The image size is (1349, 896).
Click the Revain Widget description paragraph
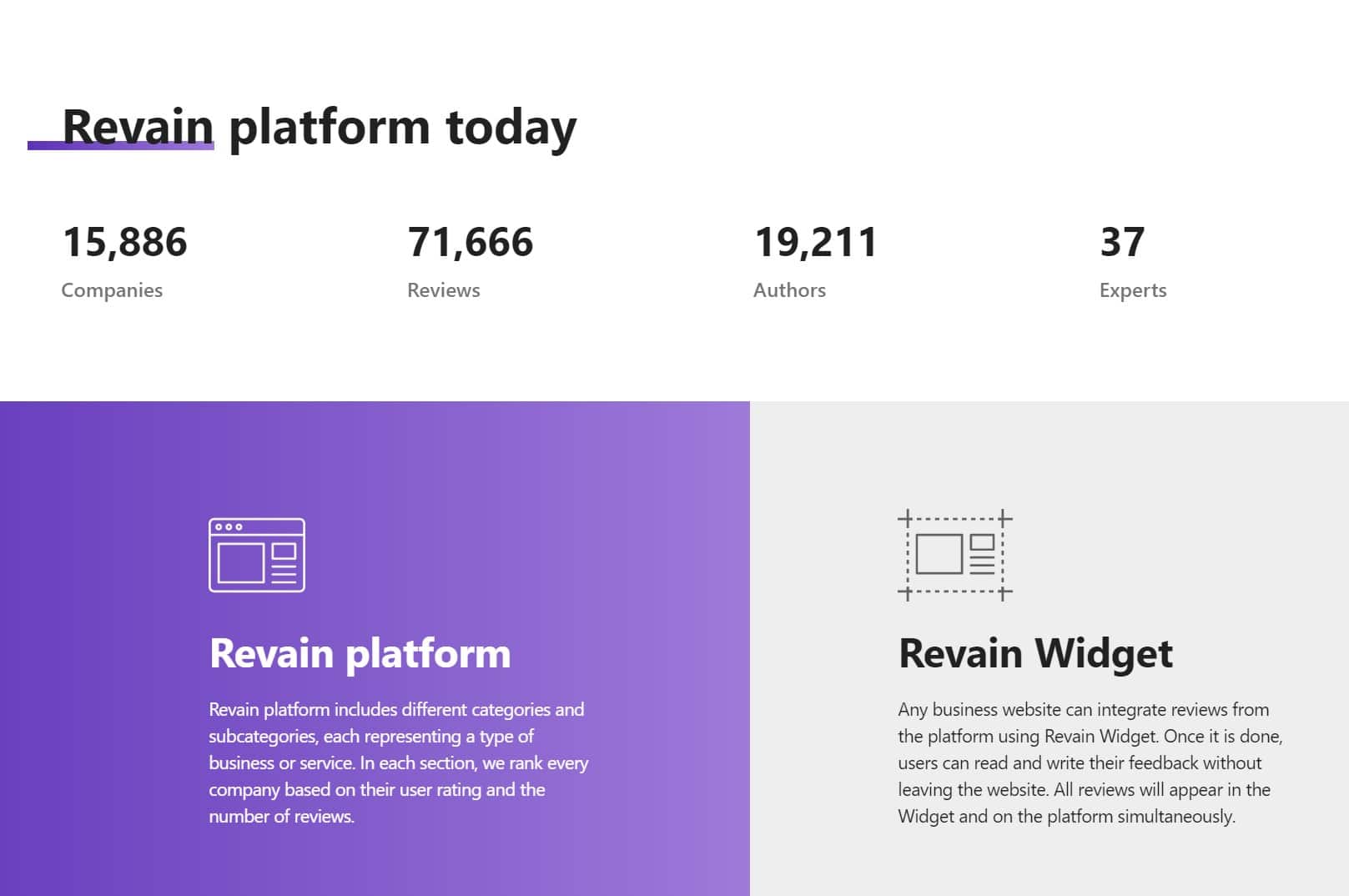coord(1090,763)
